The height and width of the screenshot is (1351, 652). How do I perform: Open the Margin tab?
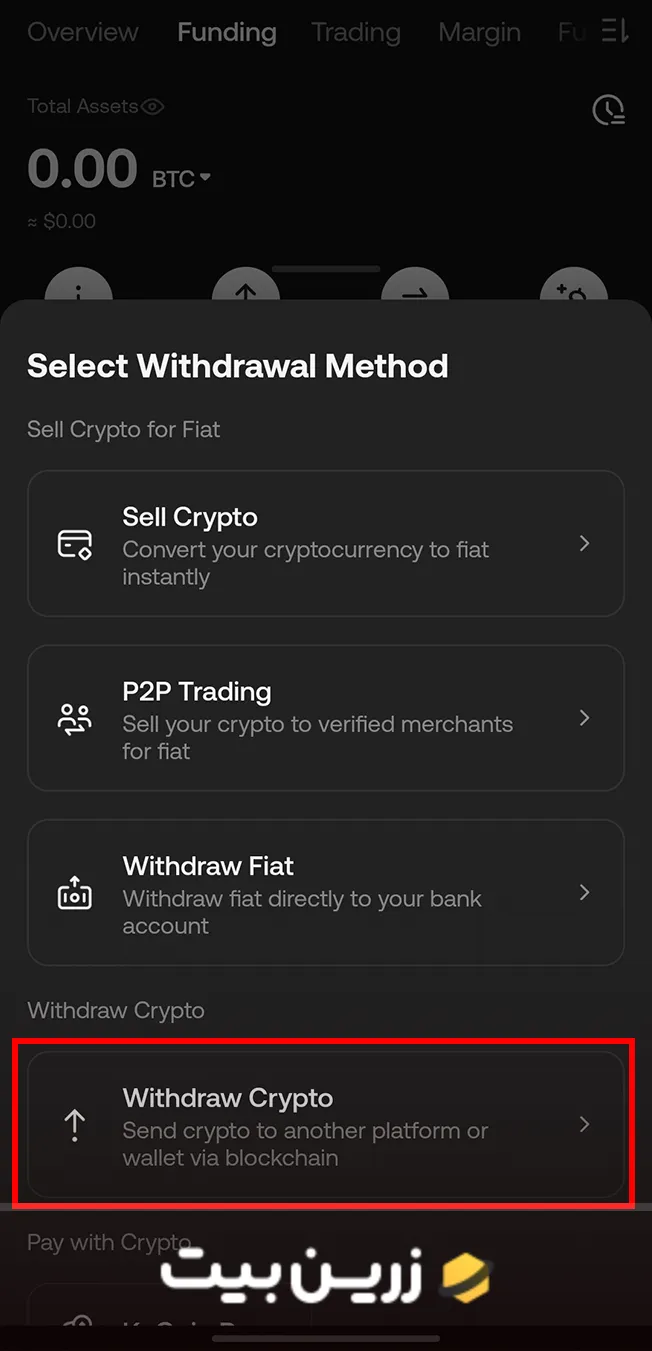click(x=479, y=31)
